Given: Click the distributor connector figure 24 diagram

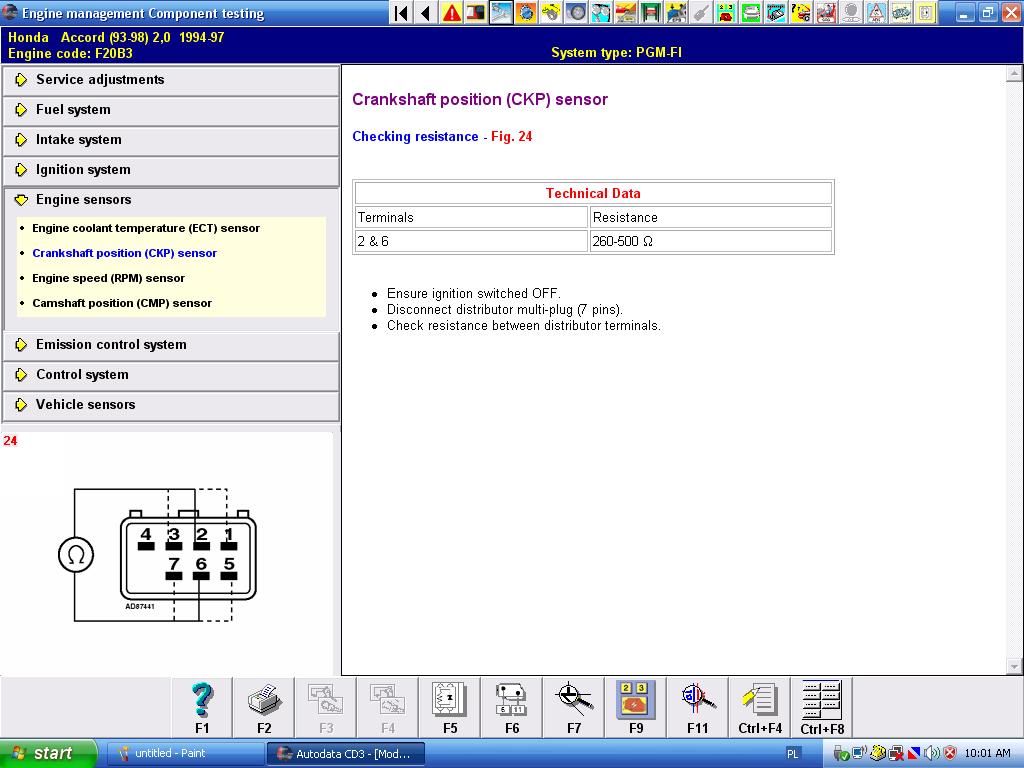Looking at the screenshot, I should tap(157, 554).
